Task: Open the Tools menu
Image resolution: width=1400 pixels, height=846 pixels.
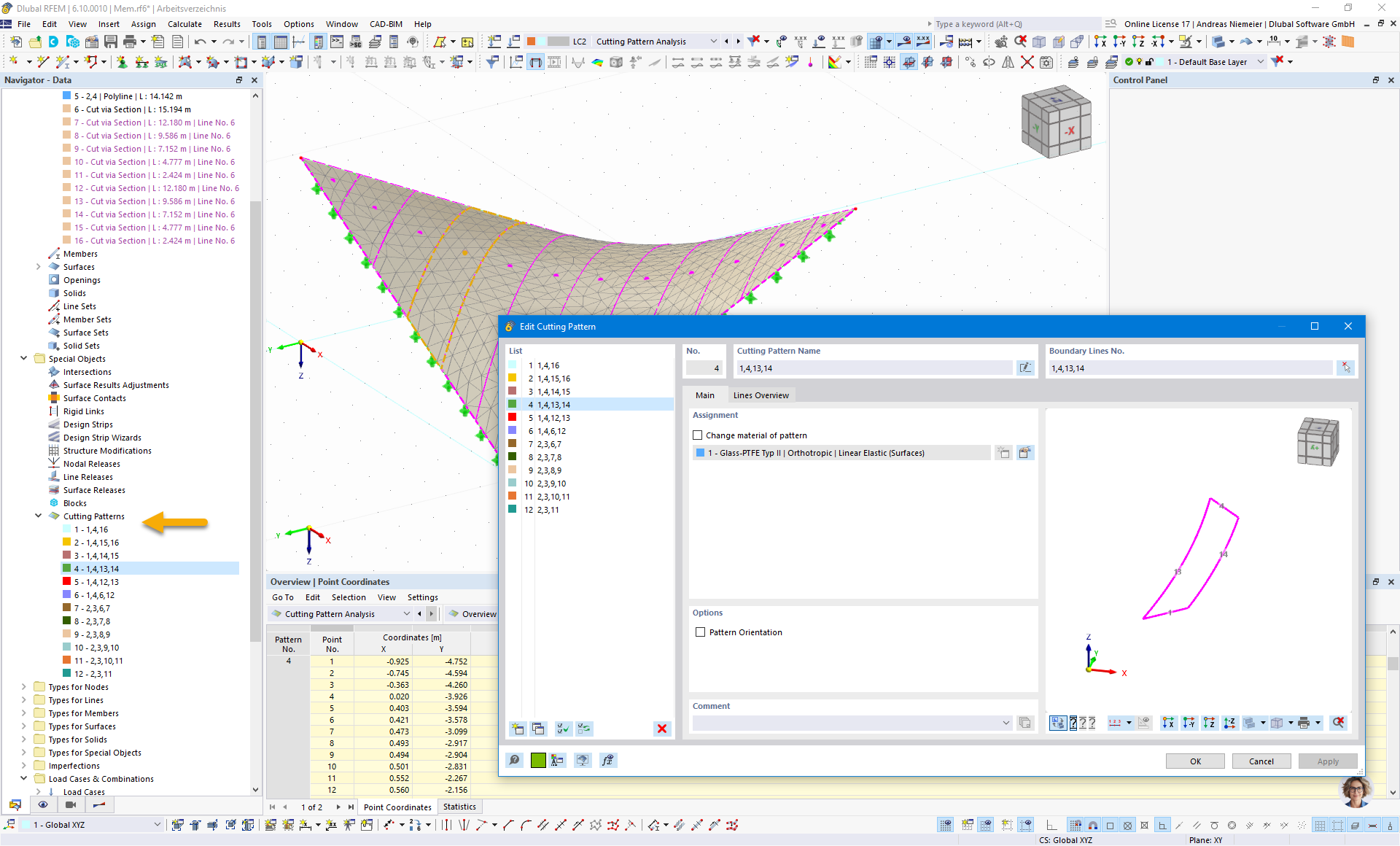Action: 261,24
